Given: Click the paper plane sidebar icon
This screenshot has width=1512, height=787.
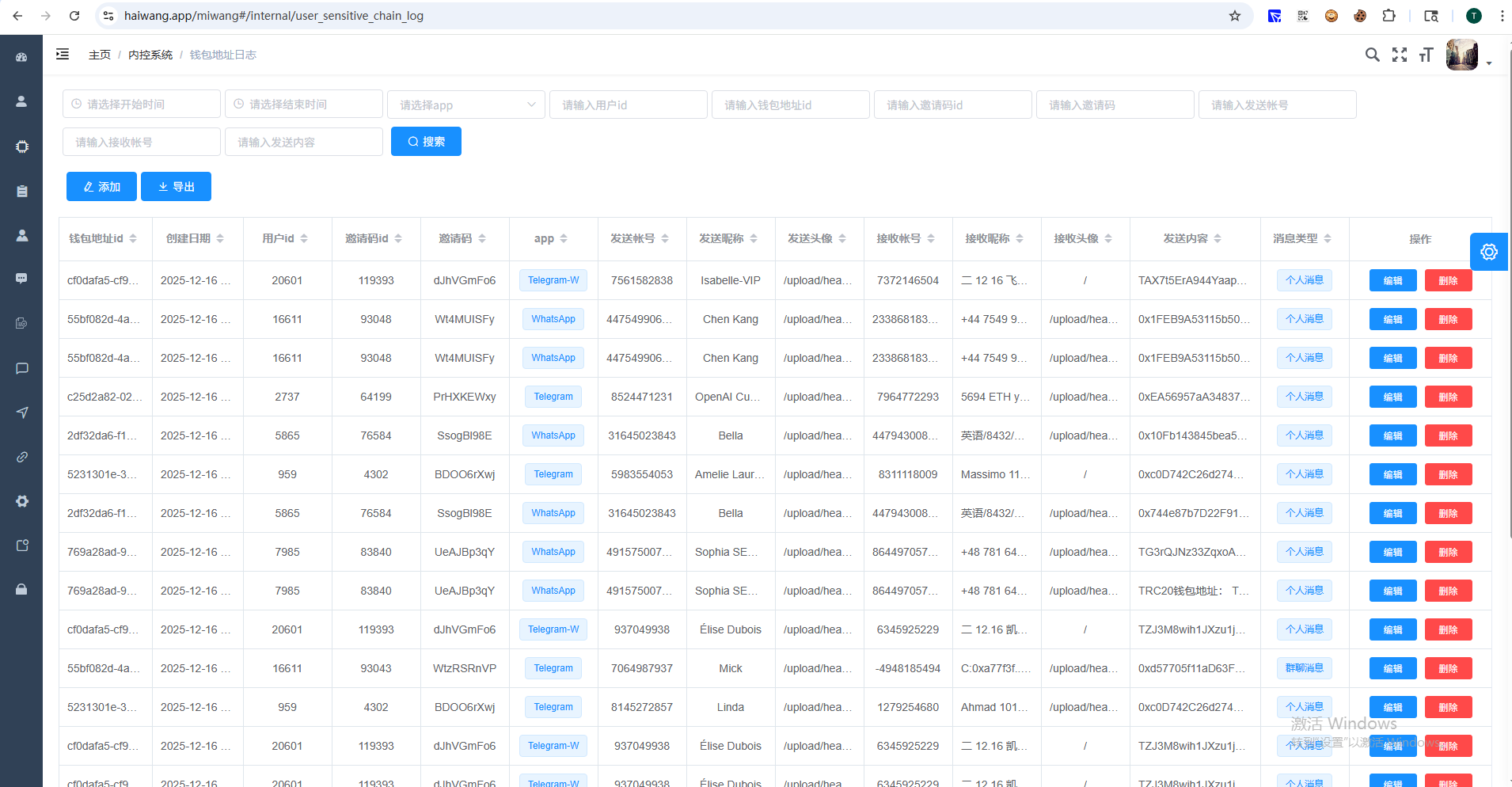Looking at the screenshot, I should click(21, 413).
